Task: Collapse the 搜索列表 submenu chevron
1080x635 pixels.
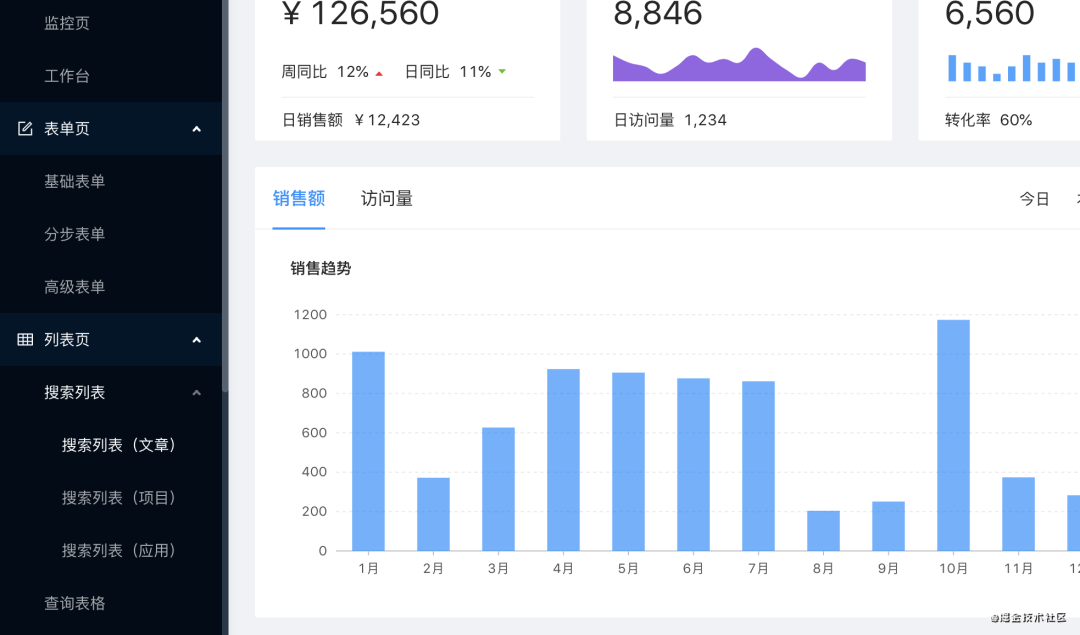Action: click(x=196, y=393)
